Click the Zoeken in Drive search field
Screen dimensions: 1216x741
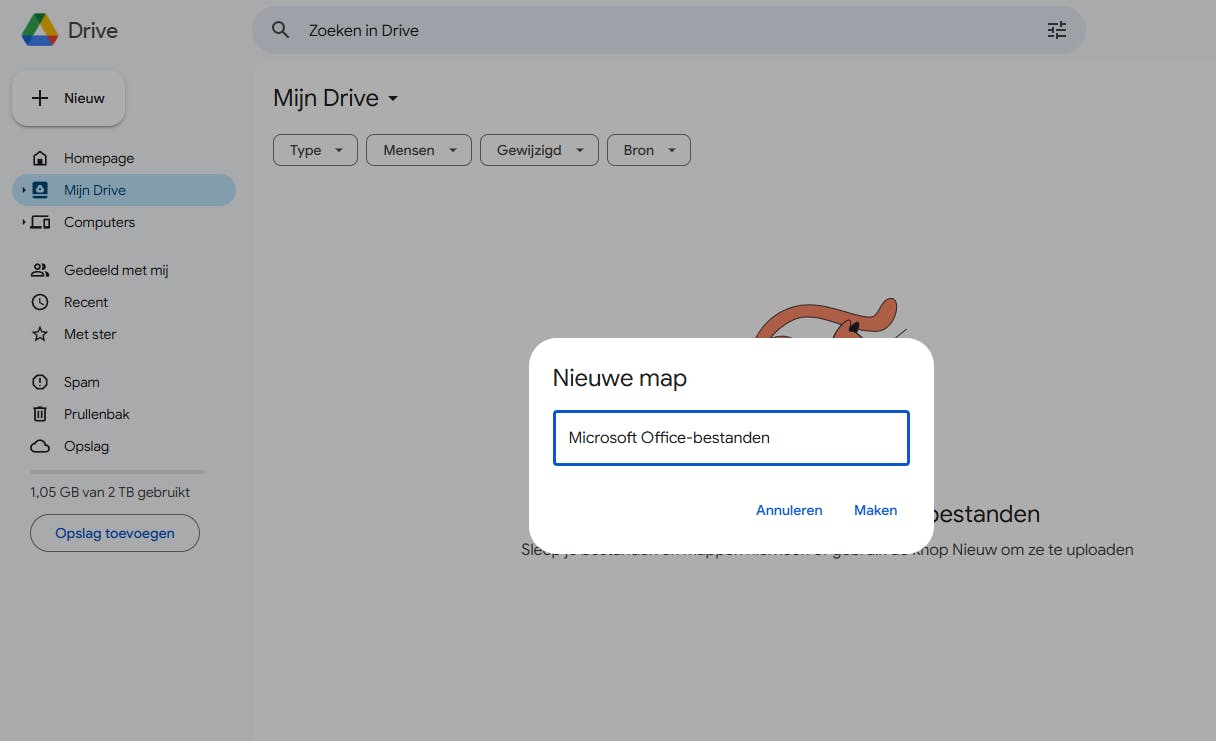coord(669,30)
